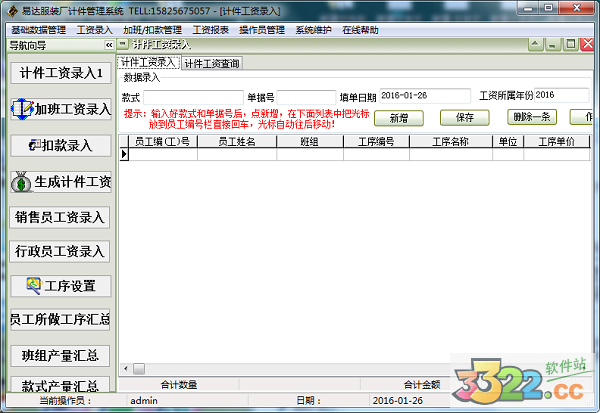The width and height of the screenshot is (600, 413).
Task: Open 工序设置 process settings
Action: 61,286
